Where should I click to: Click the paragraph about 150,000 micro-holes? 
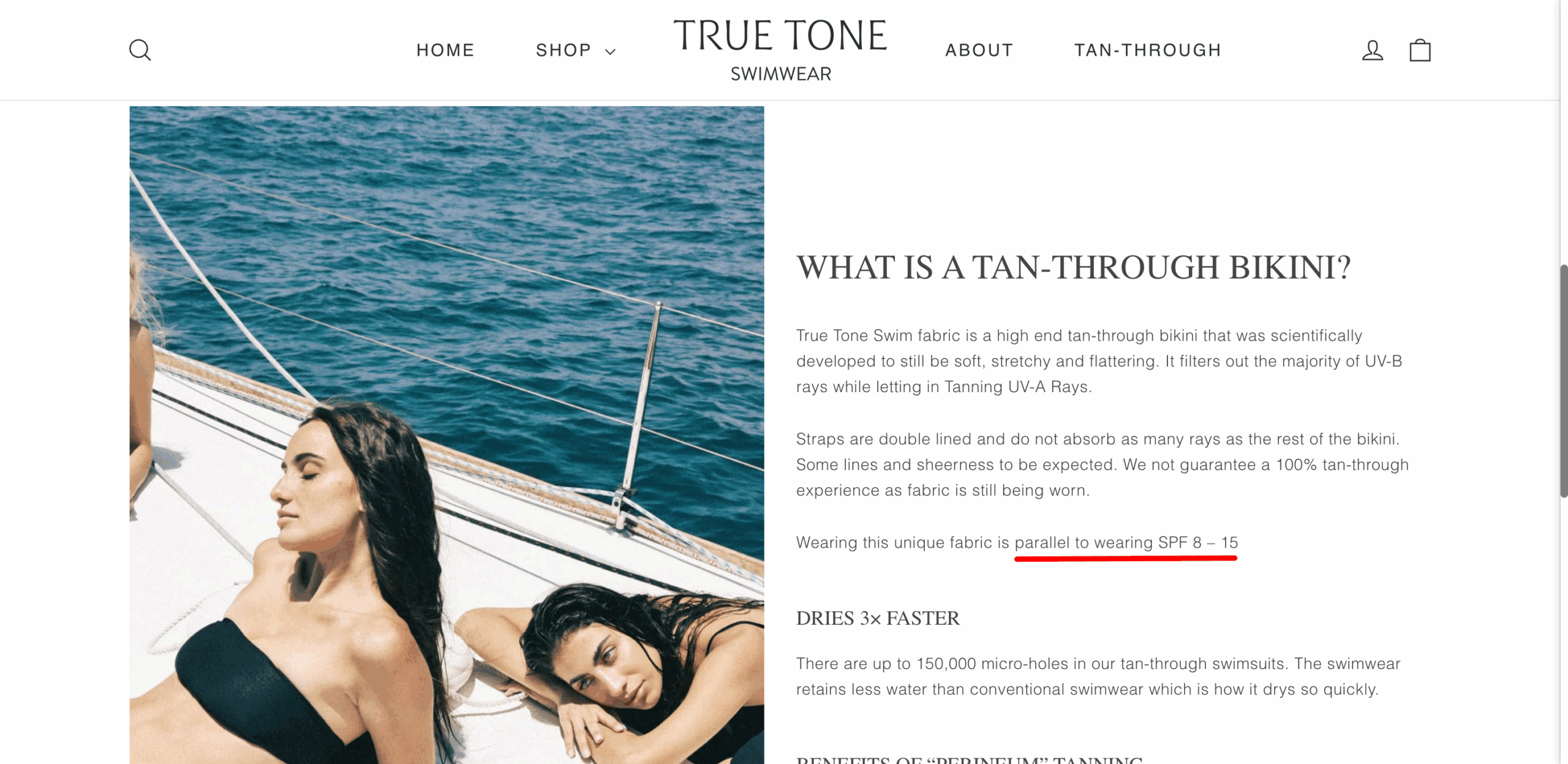click(x=1098, y=676)
